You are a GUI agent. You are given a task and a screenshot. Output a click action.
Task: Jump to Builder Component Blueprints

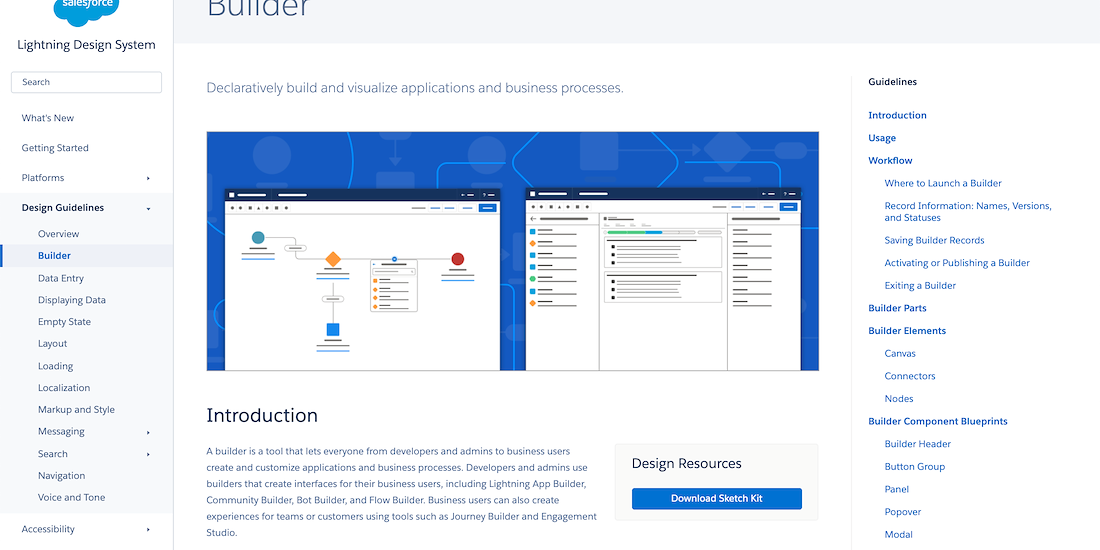938,421
